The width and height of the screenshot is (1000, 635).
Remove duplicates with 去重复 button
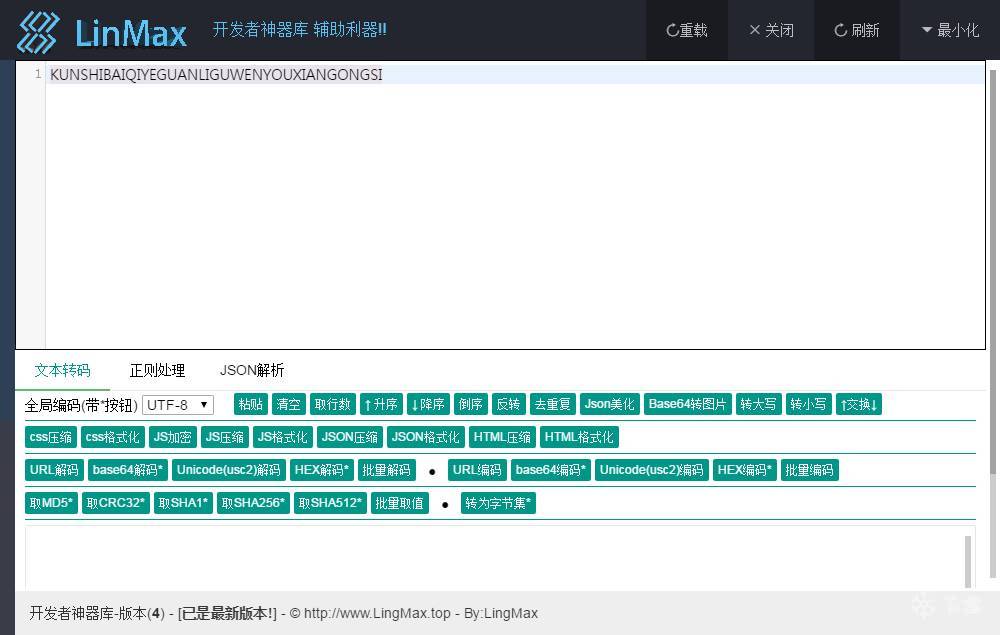tap(552, 404)
